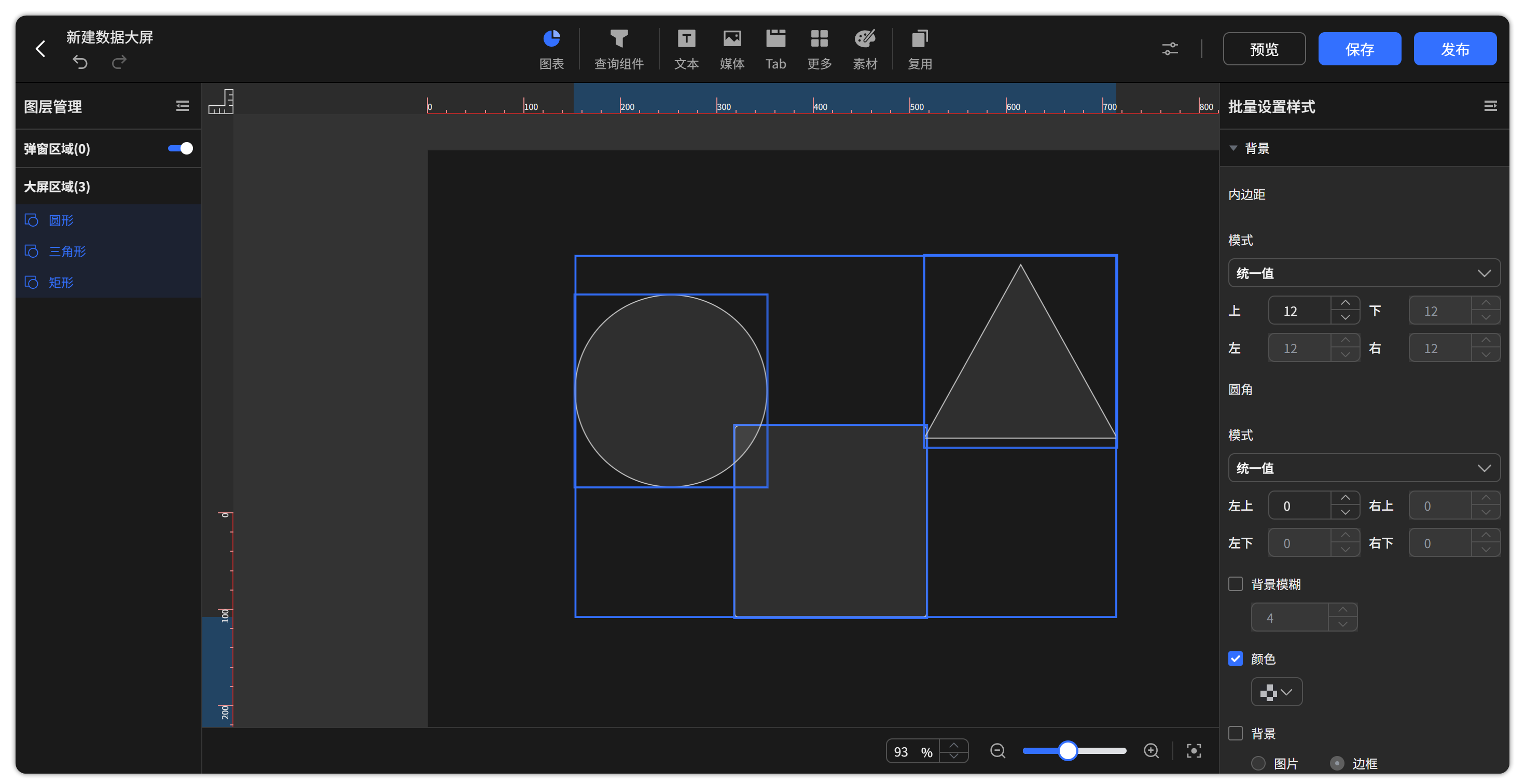Open the color picker dropdown
Viewport: 1525px width, 784px height.
[1277, 692]
